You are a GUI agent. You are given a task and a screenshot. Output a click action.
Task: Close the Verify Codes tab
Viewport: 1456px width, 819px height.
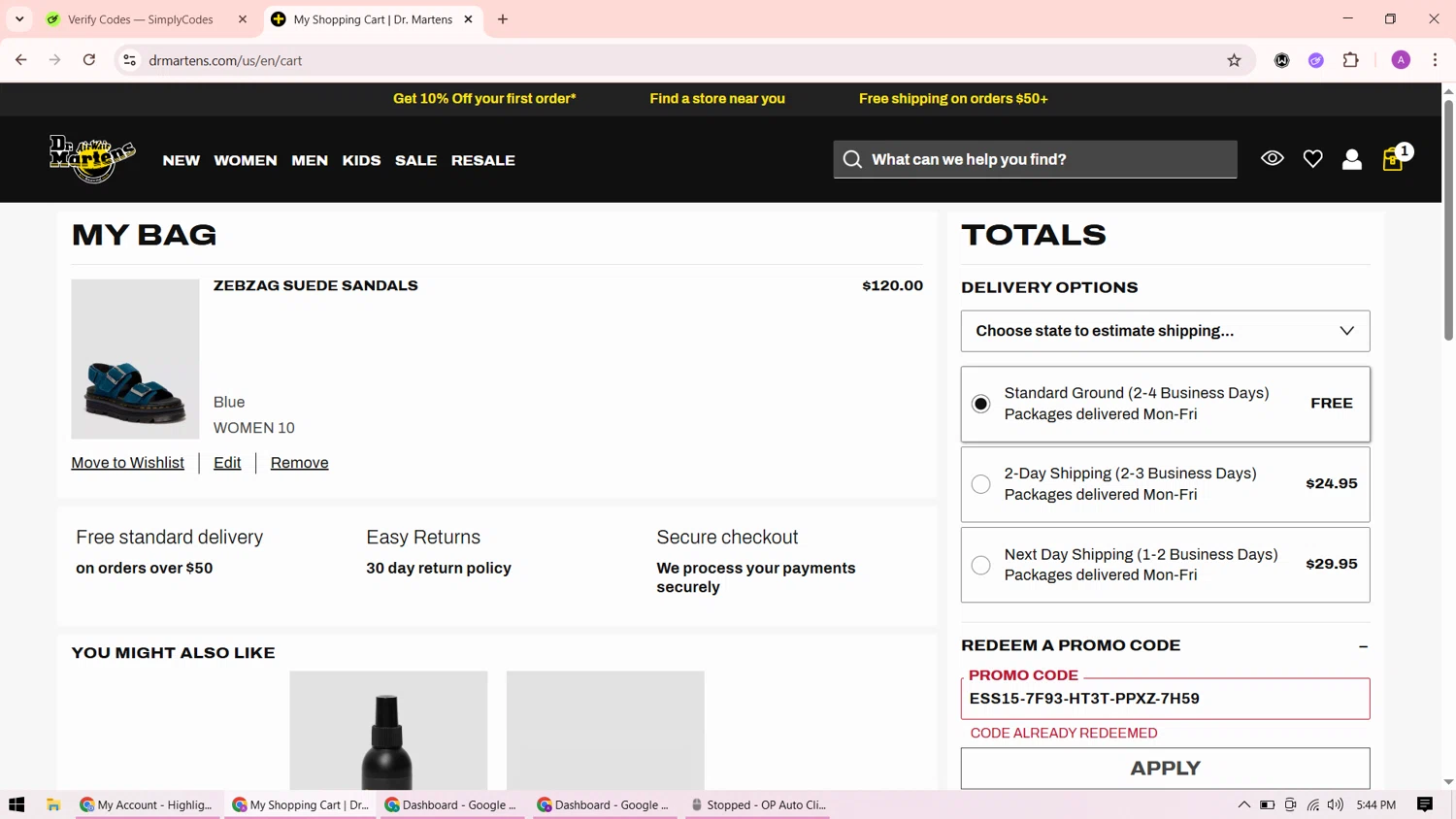click(x=243, y=19)
